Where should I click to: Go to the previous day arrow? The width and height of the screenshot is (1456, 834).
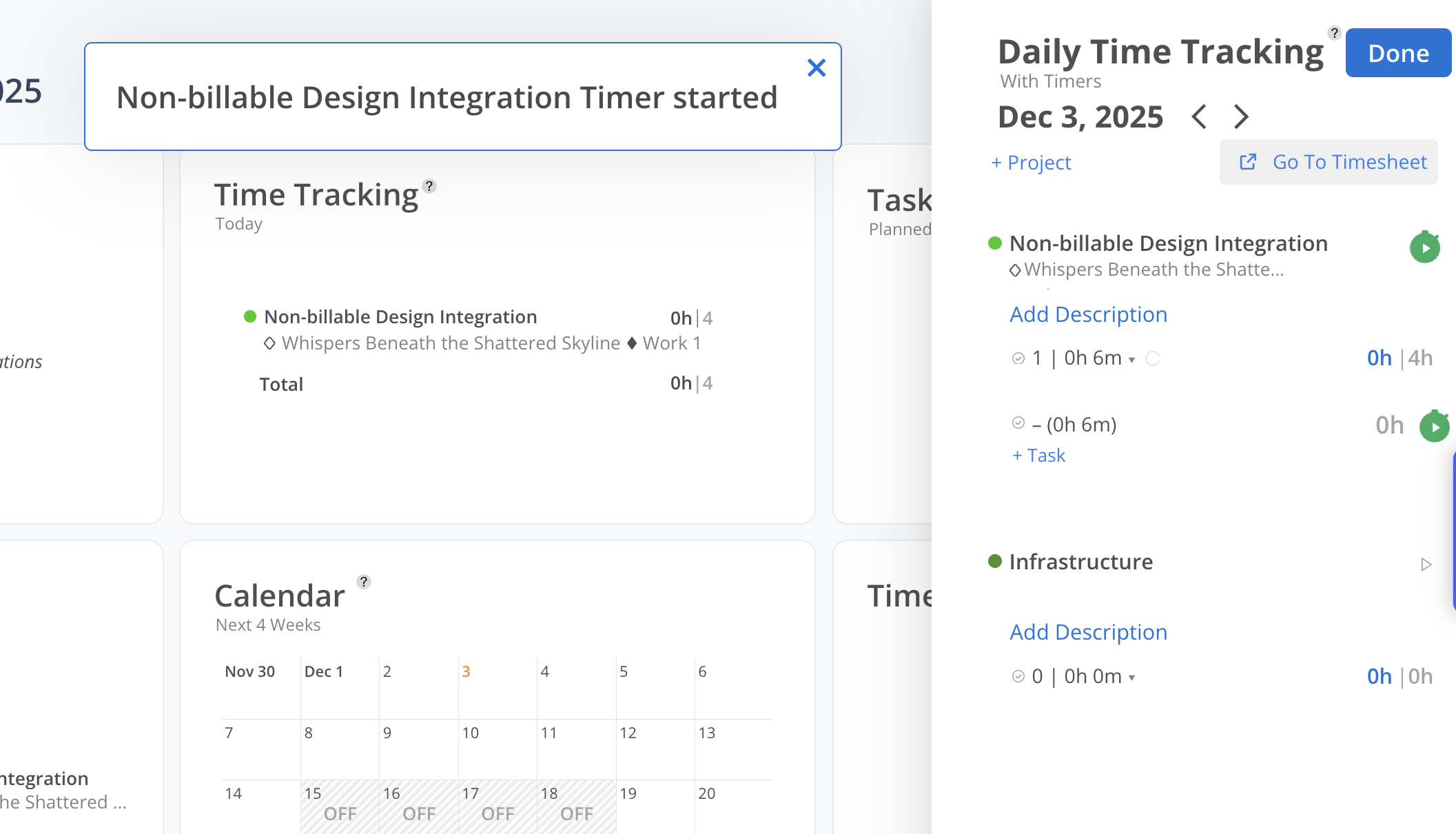(1199, 116)
